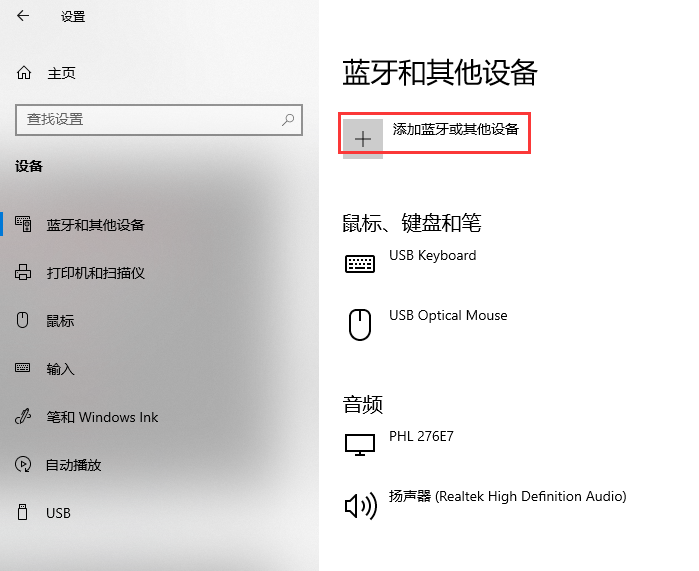Open 打印机和扫描仪 settings page
This screenshot has height=571, width=699.
pyautogui.click(x=96, y=273)
